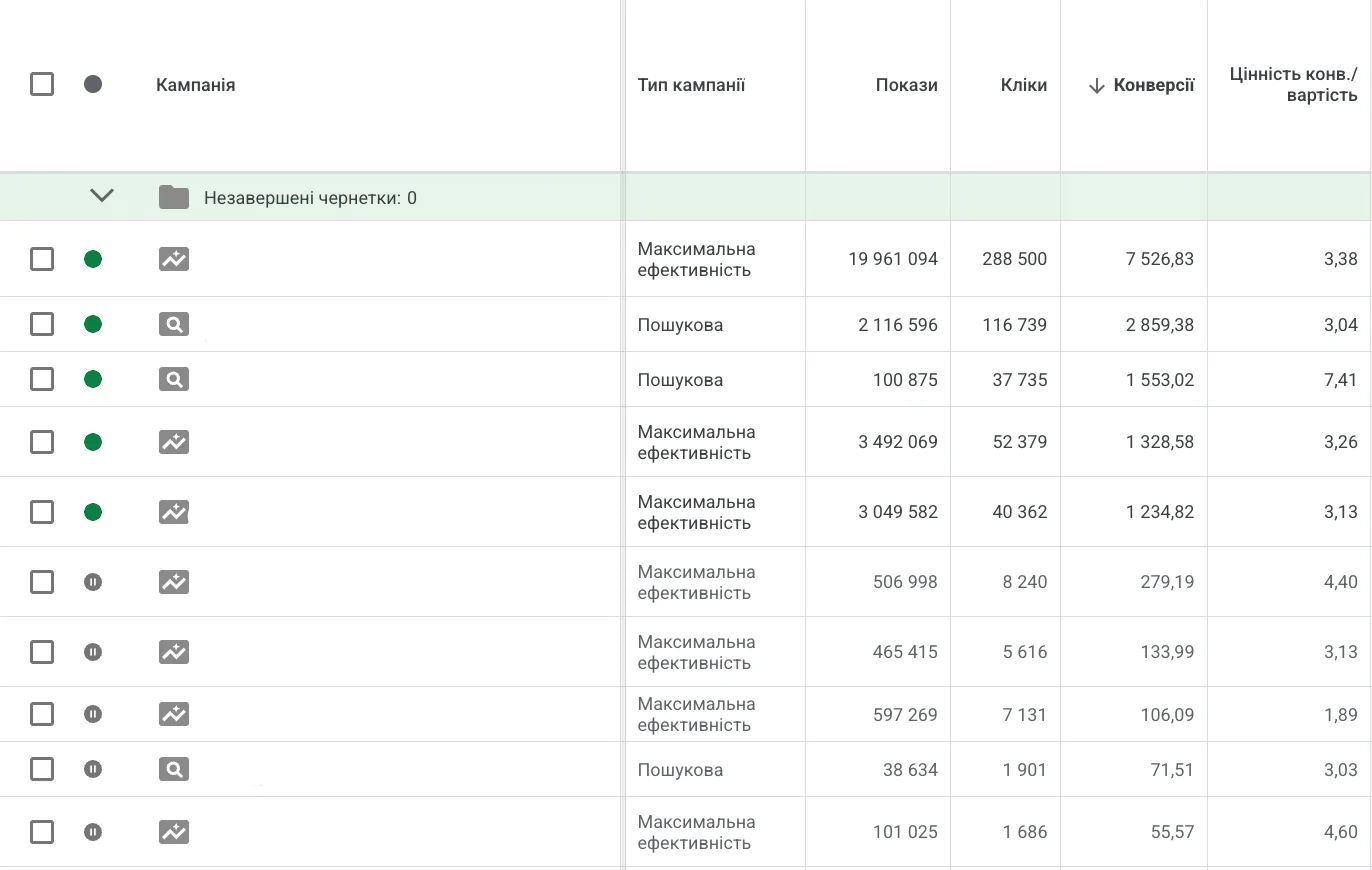Viewport: 1372px width, 870px height.
Task: Tick checkbox for the 19 961 094 impressions campaign
Action: (42, 259)
